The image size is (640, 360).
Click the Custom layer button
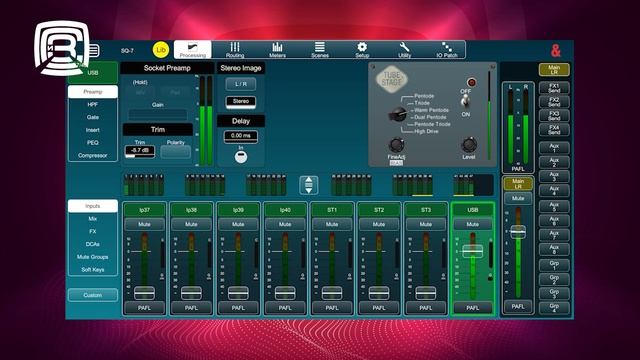[x=93, y=295]
